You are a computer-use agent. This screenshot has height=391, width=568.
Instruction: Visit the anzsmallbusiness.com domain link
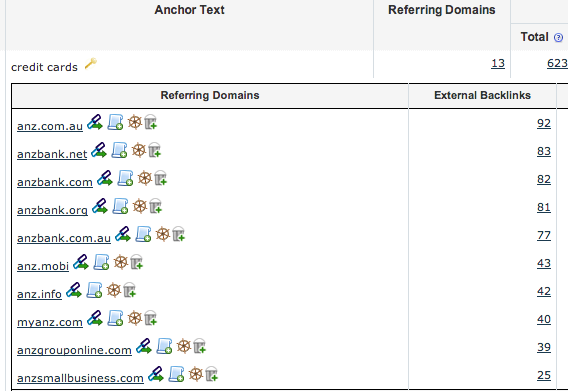(x=80, y=378)
